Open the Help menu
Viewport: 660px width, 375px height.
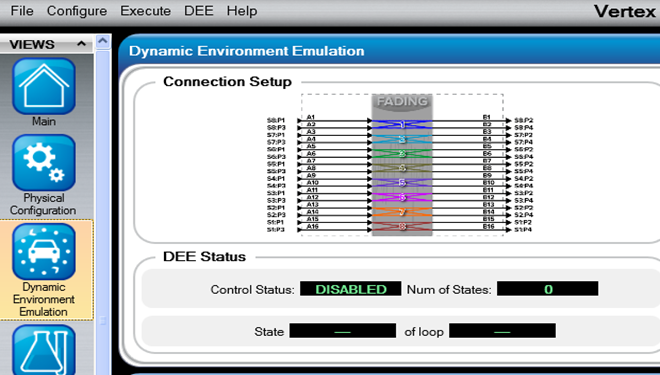[242, 11]
